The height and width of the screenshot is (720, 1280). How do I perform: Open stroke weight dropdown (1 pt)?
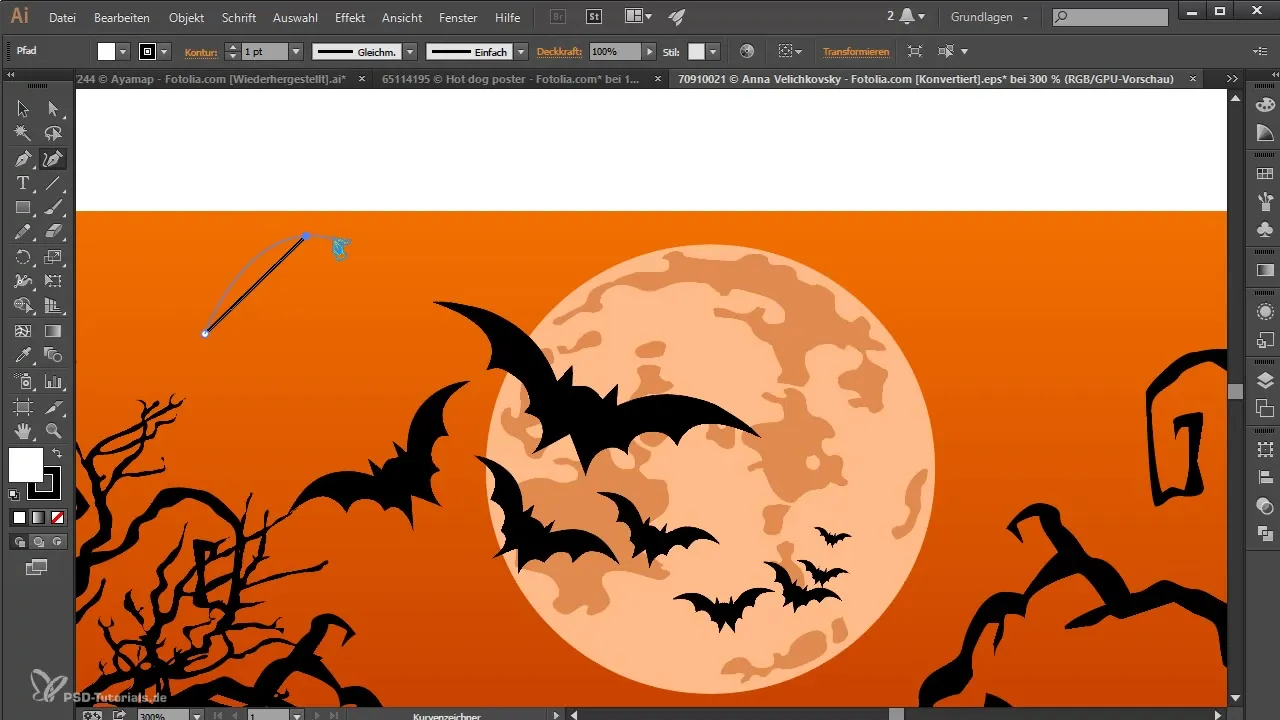click(x=296, y=51)
